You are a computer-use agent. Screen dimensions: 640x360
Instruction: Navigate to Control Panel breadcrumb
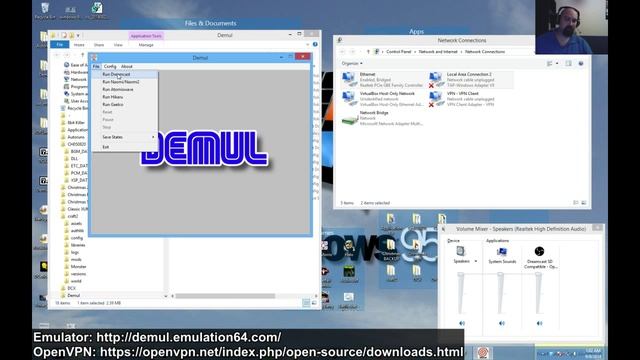(399, 52)
